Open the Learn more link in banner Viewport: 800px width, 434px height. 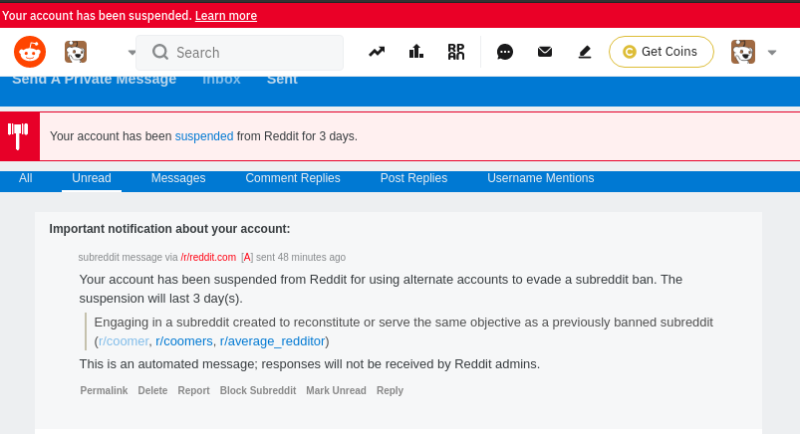(226, 16)
